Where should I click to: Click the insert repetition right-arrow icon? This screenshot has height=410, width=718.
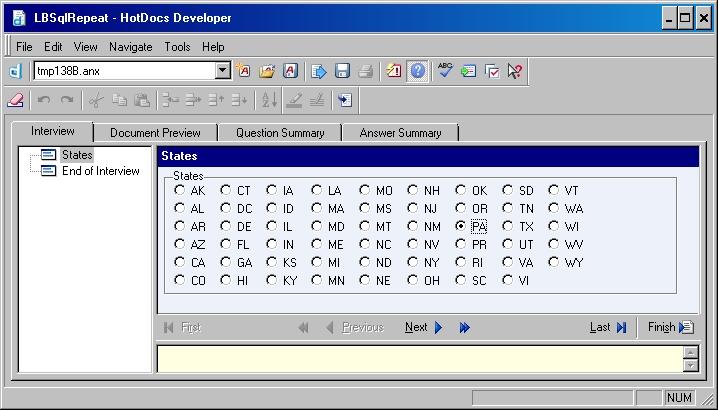(193, 100)
